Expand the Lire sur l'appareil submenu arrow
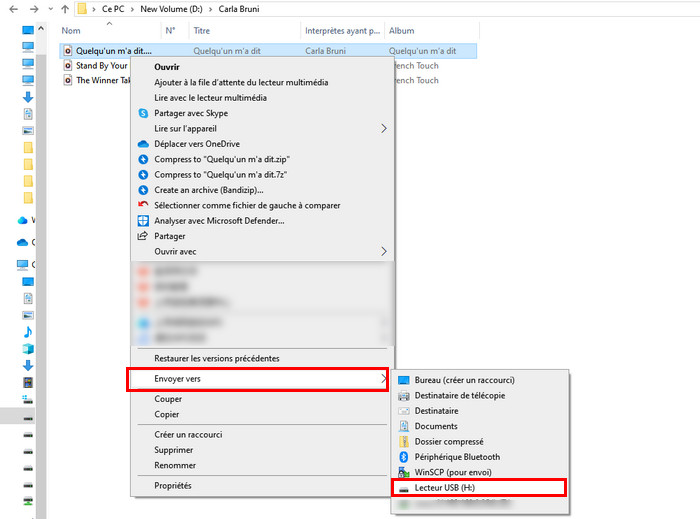The width and height of the screenshot is (700, 519). [383, 129]
